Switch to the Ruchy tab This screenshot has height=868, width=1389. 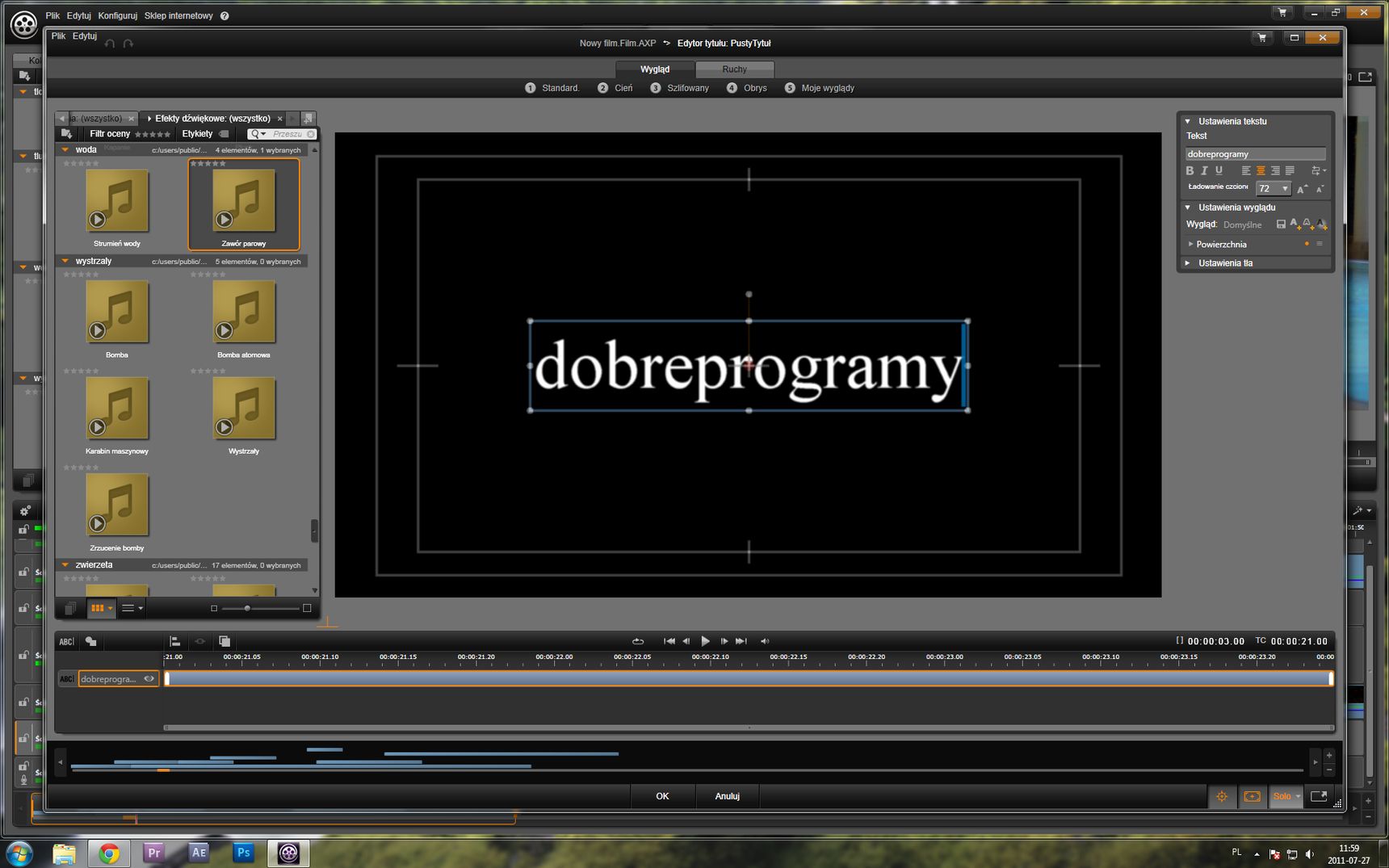click(734, 69)
